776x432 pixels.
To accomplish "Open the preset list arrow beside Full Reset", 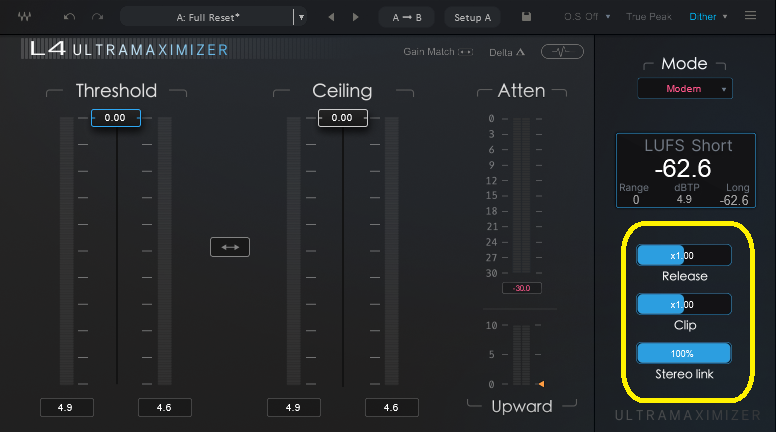I will (300, 17).
